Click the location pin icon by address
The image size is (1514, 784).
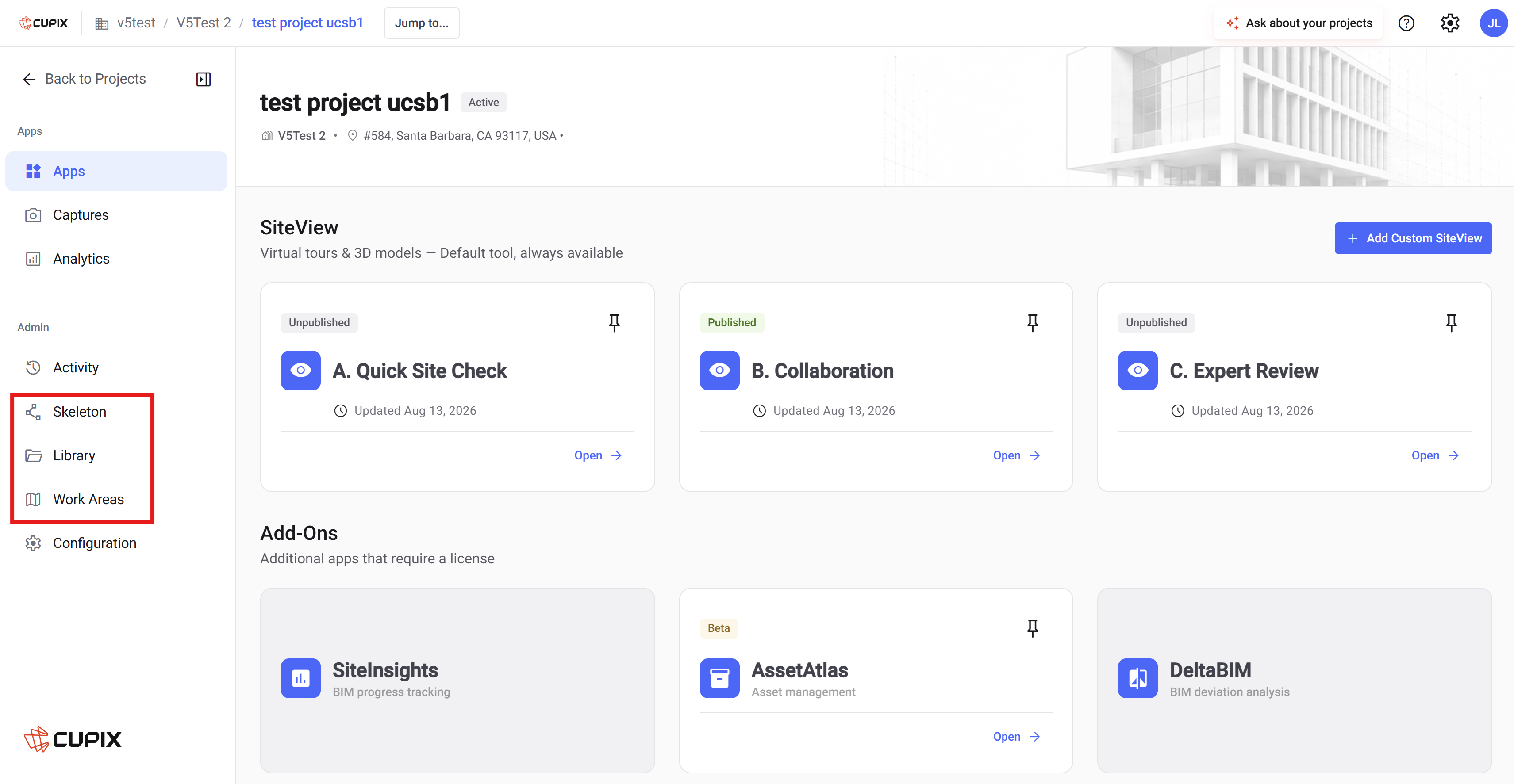[x=352, y=136]
